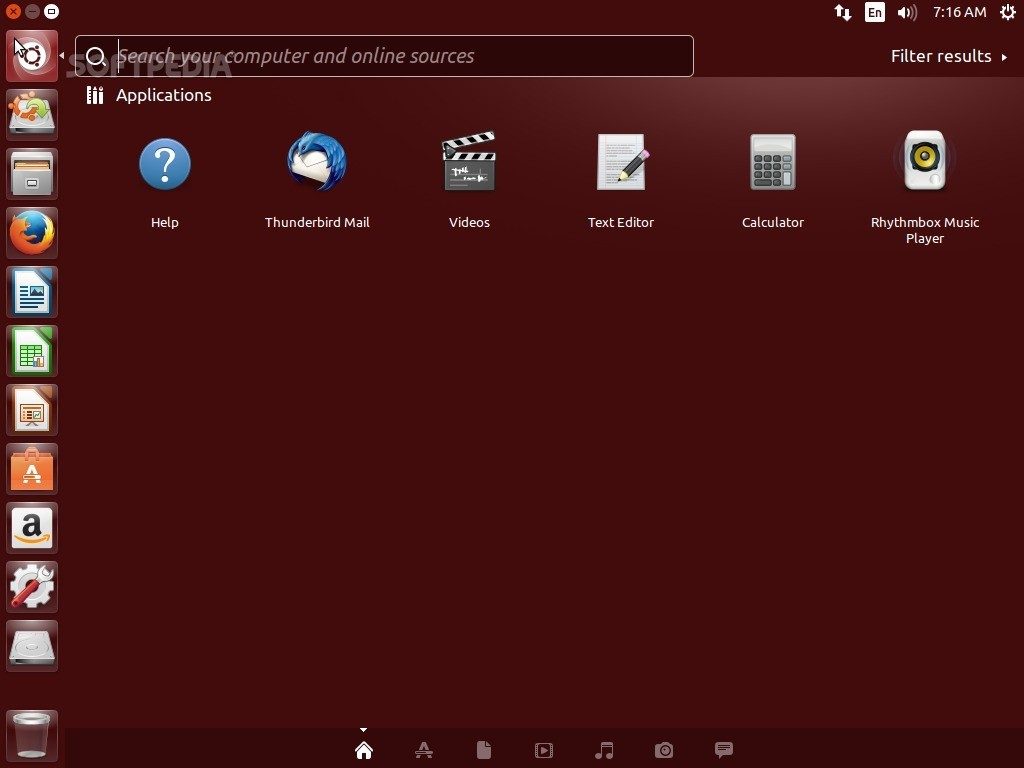1024x768 pixels.
Task: Maximize the Dash with the restore button
Action: pos(51,11)
